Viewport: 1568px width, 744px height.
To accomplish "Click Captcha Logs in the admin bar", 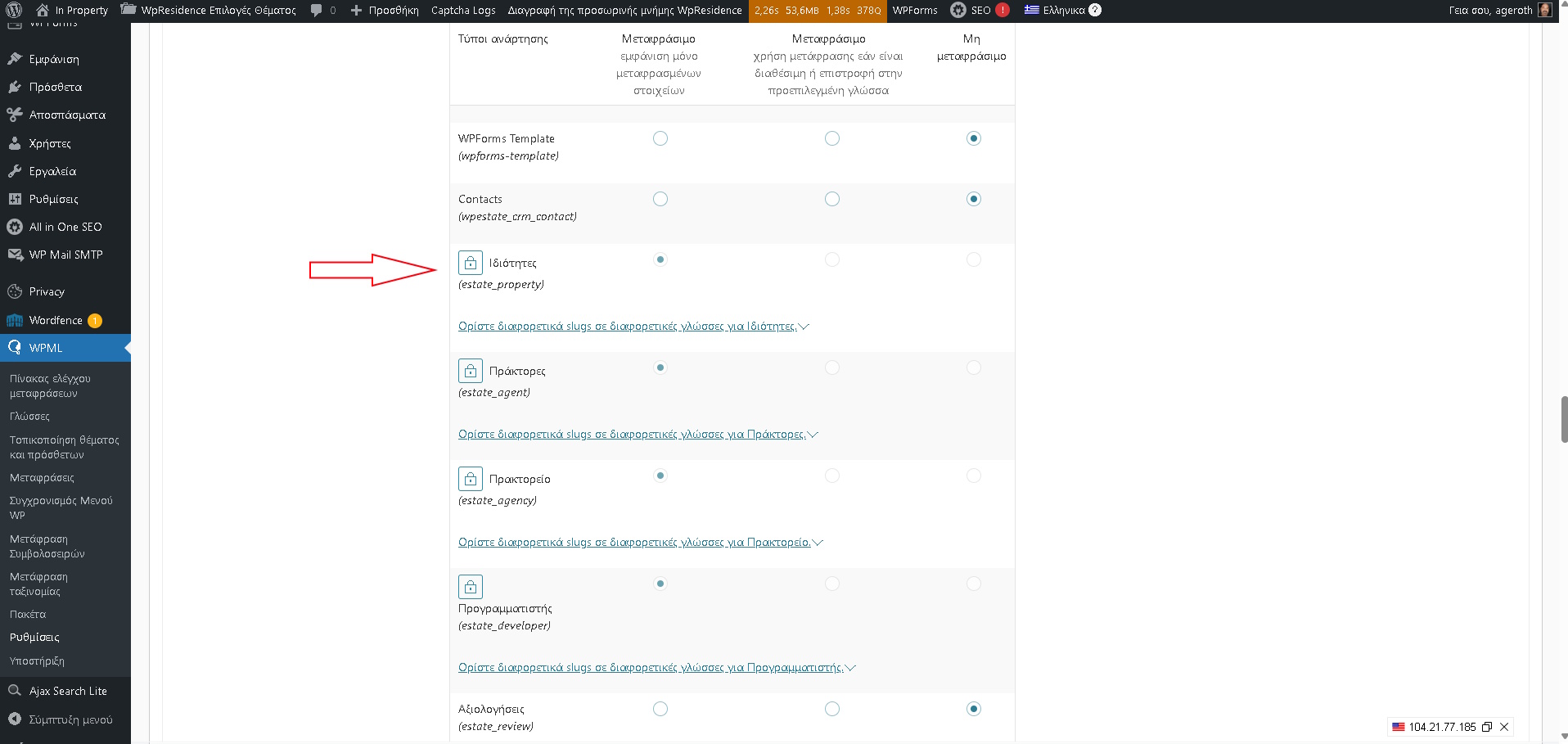I will click(463, 11).
